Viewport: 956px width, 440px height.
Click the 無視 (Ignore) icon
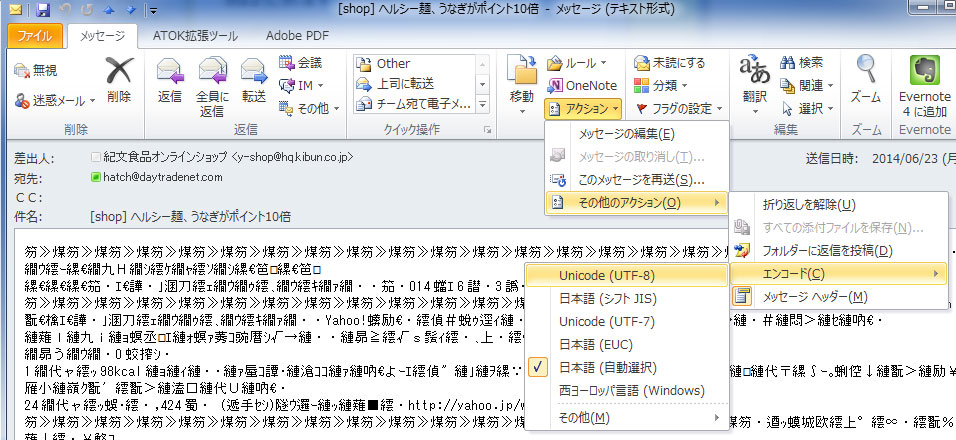point(21,71)
